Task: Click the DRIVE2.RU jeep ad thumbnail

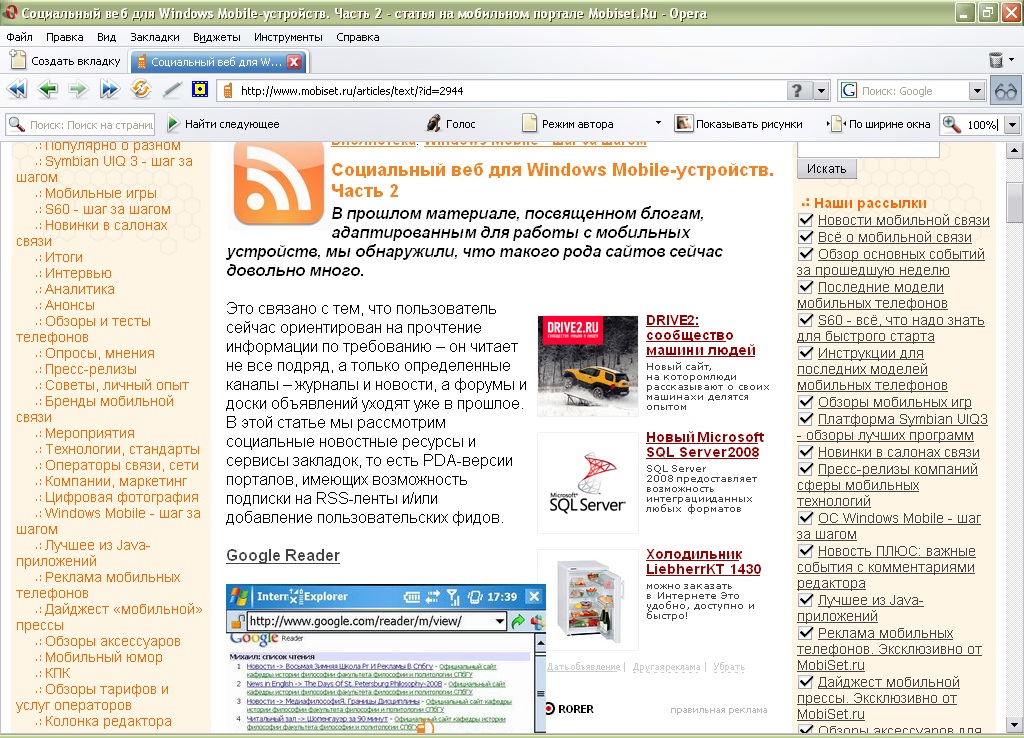Action: 587,366
